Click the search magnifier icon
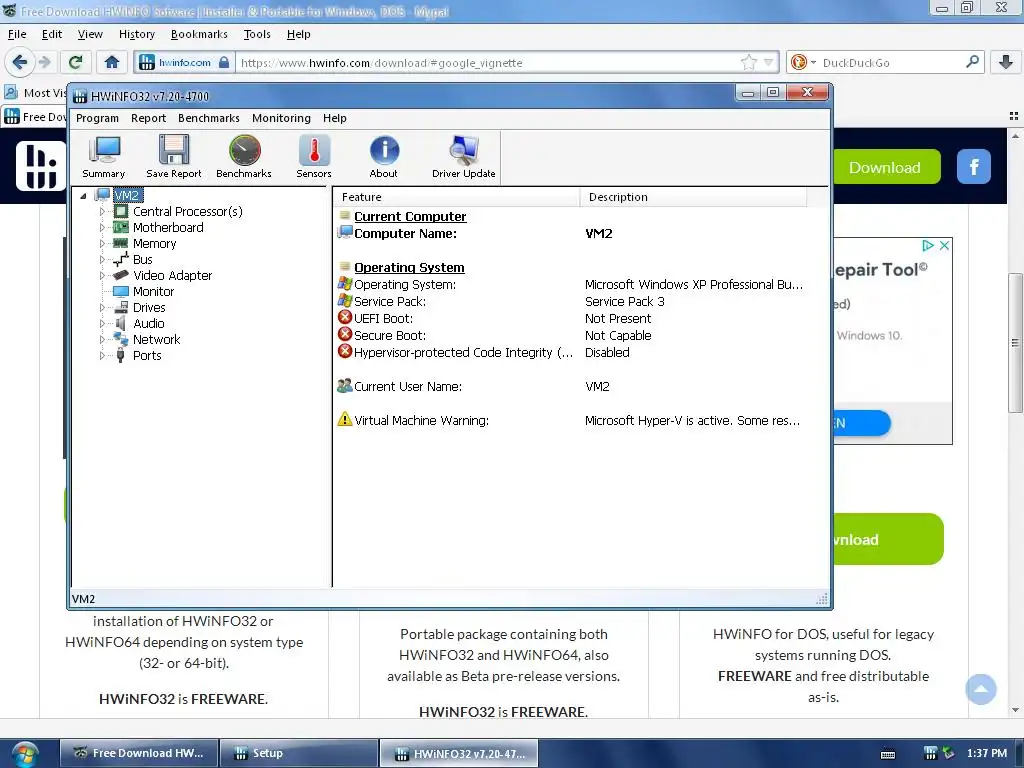The width and height of the screenshot is (1024, 768). click(x=972, y=62)
